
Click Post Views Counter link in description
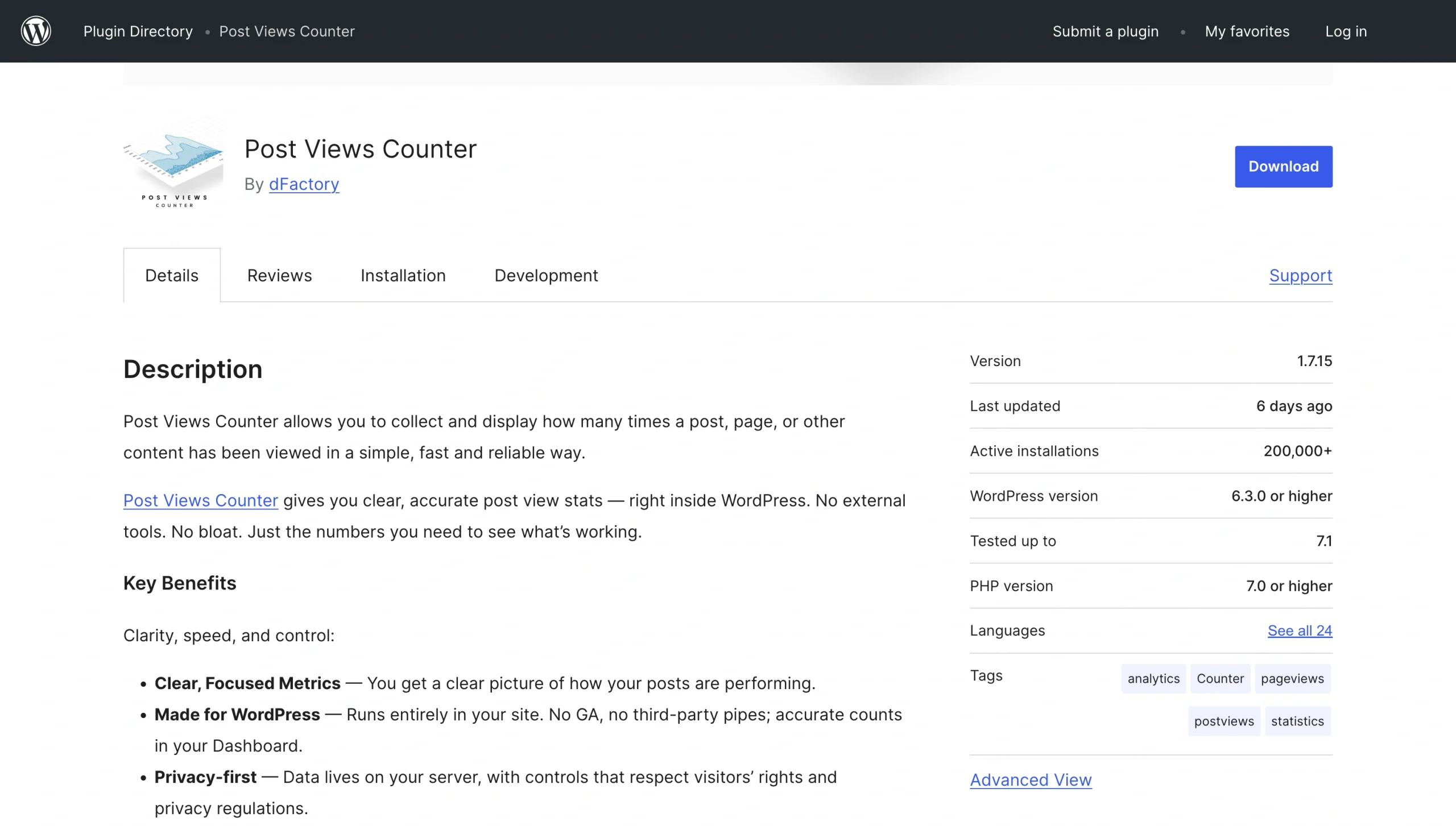click(200, 500)
